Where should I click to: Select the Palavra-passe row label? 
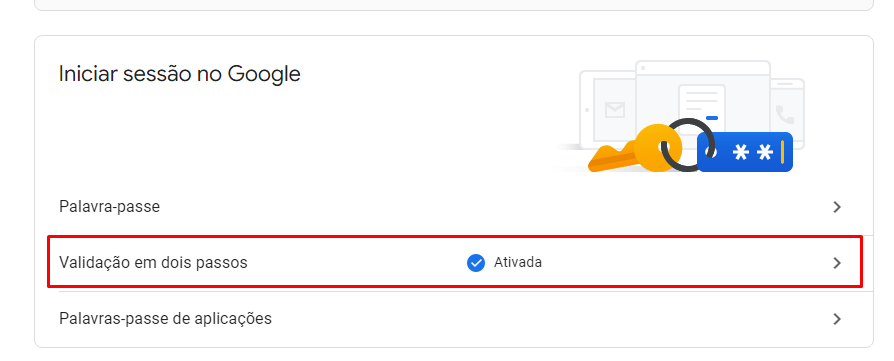(x=109, y=206)
